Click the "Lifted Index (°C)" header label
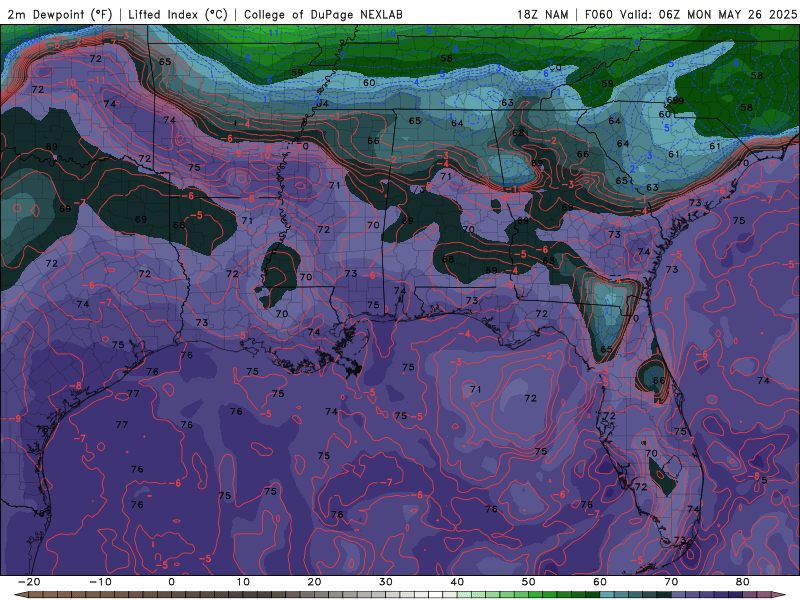The image size is (800, 600). point(178,14)
